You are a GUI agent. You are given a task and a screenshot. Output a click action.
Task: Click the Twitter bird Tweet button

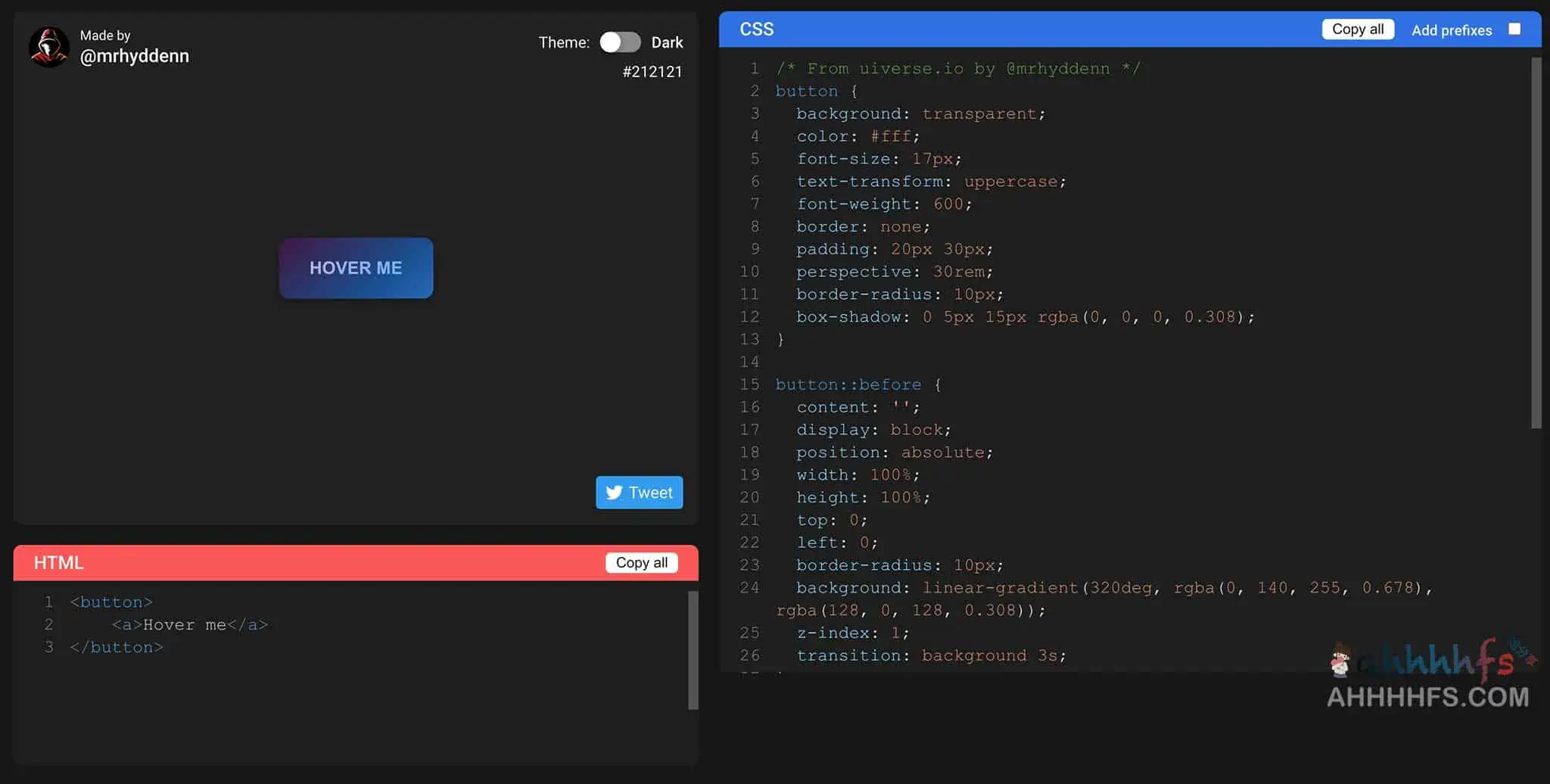point(639,493)
